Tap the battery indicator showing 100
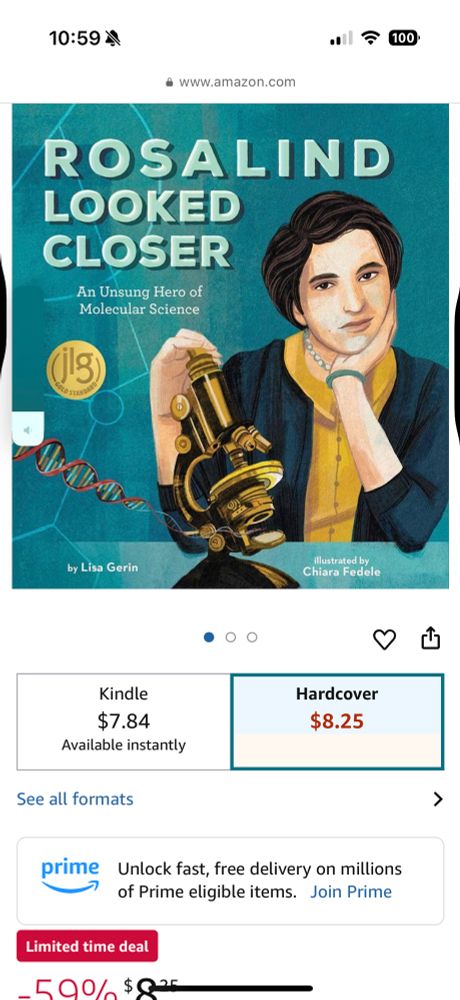Image resolution: width=460 pixels, height=1000 pixels. point(404,38)
